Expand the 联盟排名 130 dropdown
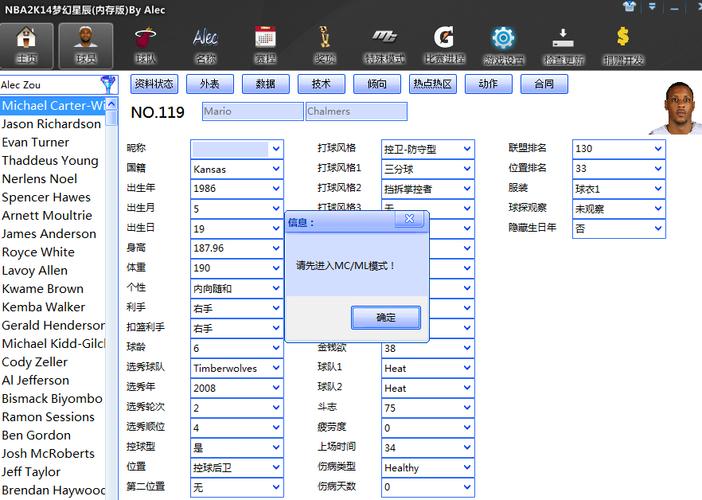This screenshot has width=702, height=500. [658, 149]
